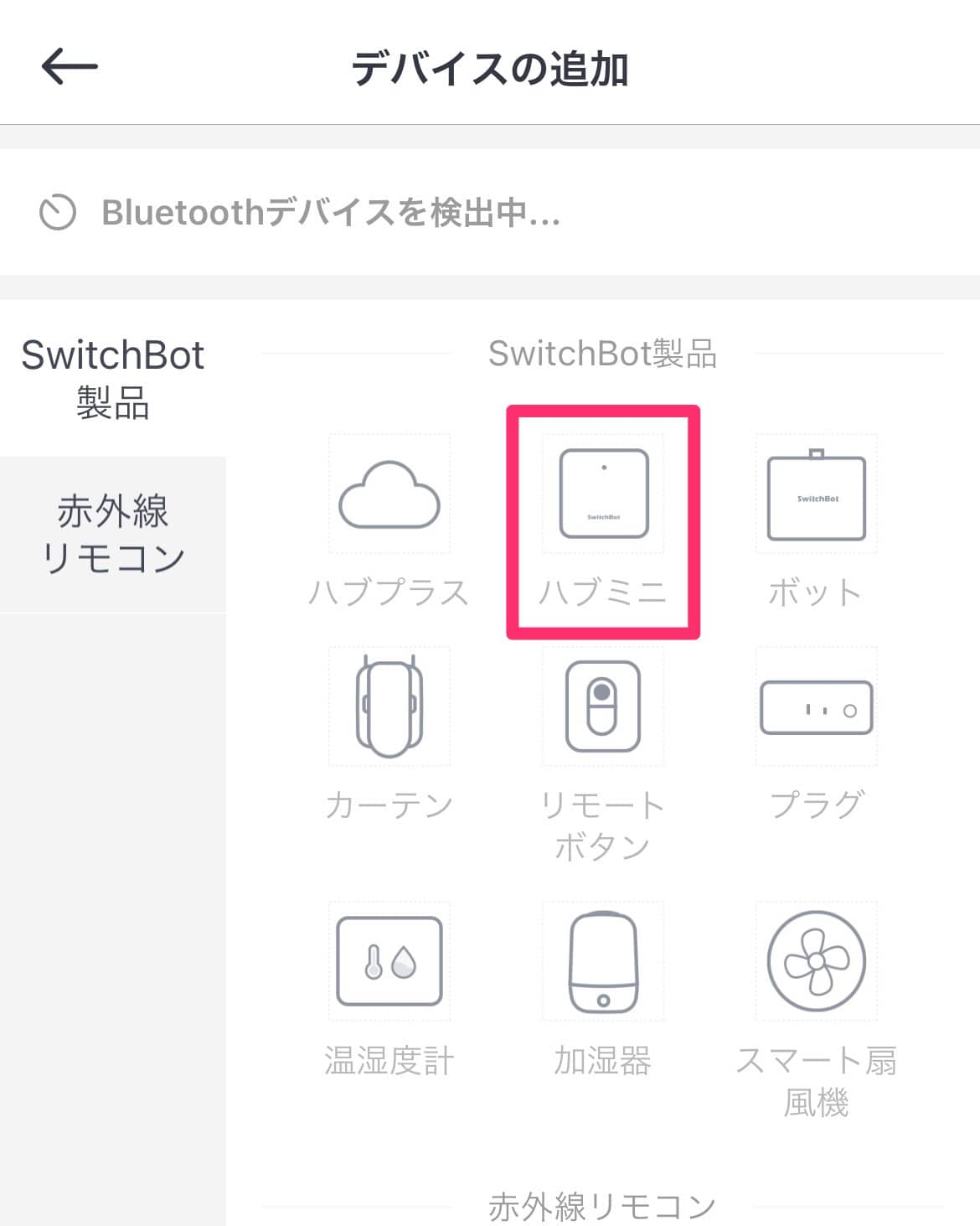
Task: Tap the SwitchBot製品 section header
Action: (x=603, y=354)
